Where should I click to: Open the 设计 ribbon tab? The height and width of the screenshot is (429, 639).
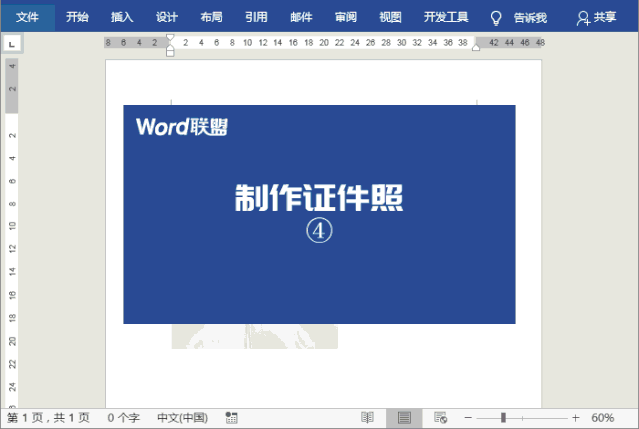coord(167,17)
